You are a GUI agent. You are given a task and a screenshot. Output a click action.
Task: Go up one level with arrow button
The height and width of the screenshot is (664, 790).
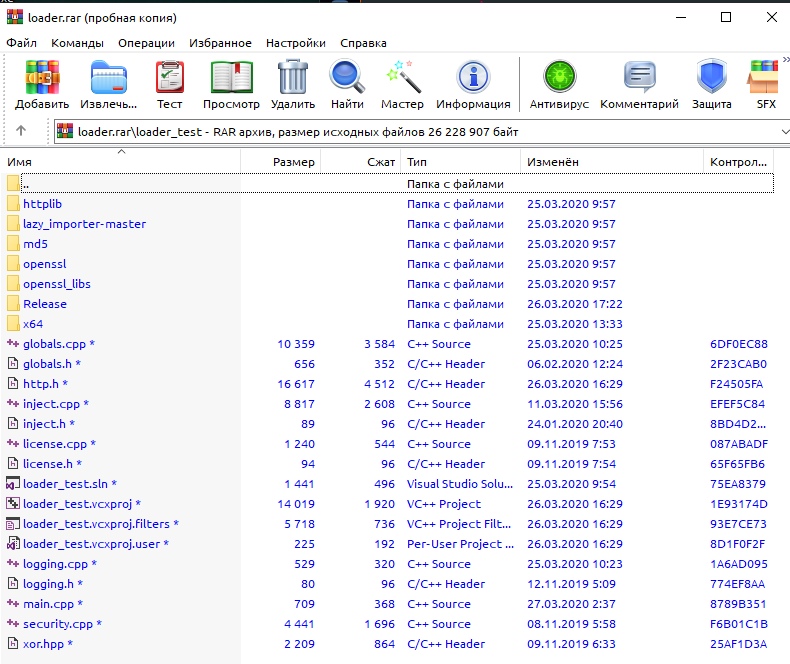pos(21,131)
